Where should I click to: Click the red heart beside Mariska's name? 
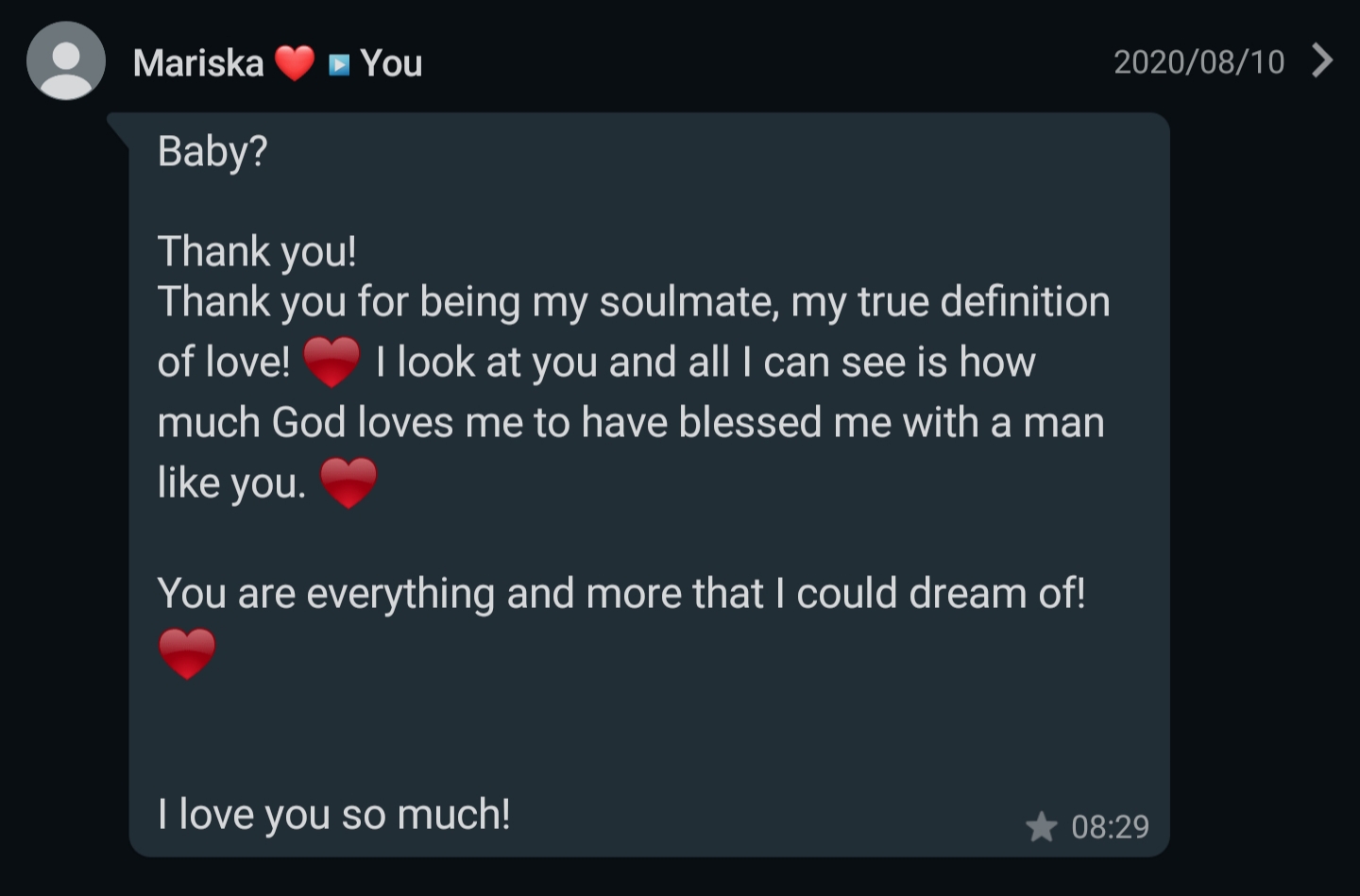[x=295, y=63]
